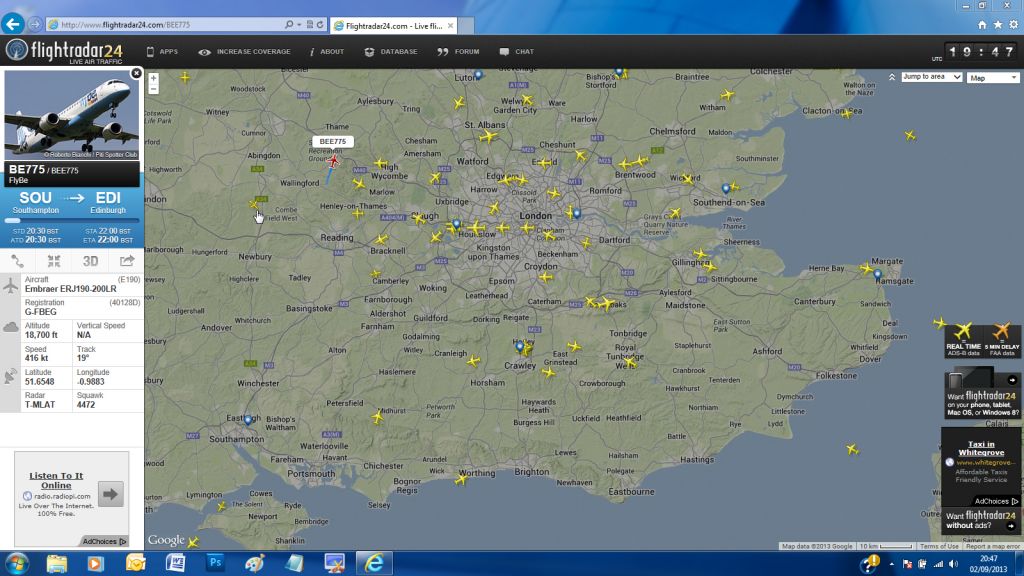1024x576 pixels.
Task: Select the yellow plane near Worthing
Action: point(461,479)
